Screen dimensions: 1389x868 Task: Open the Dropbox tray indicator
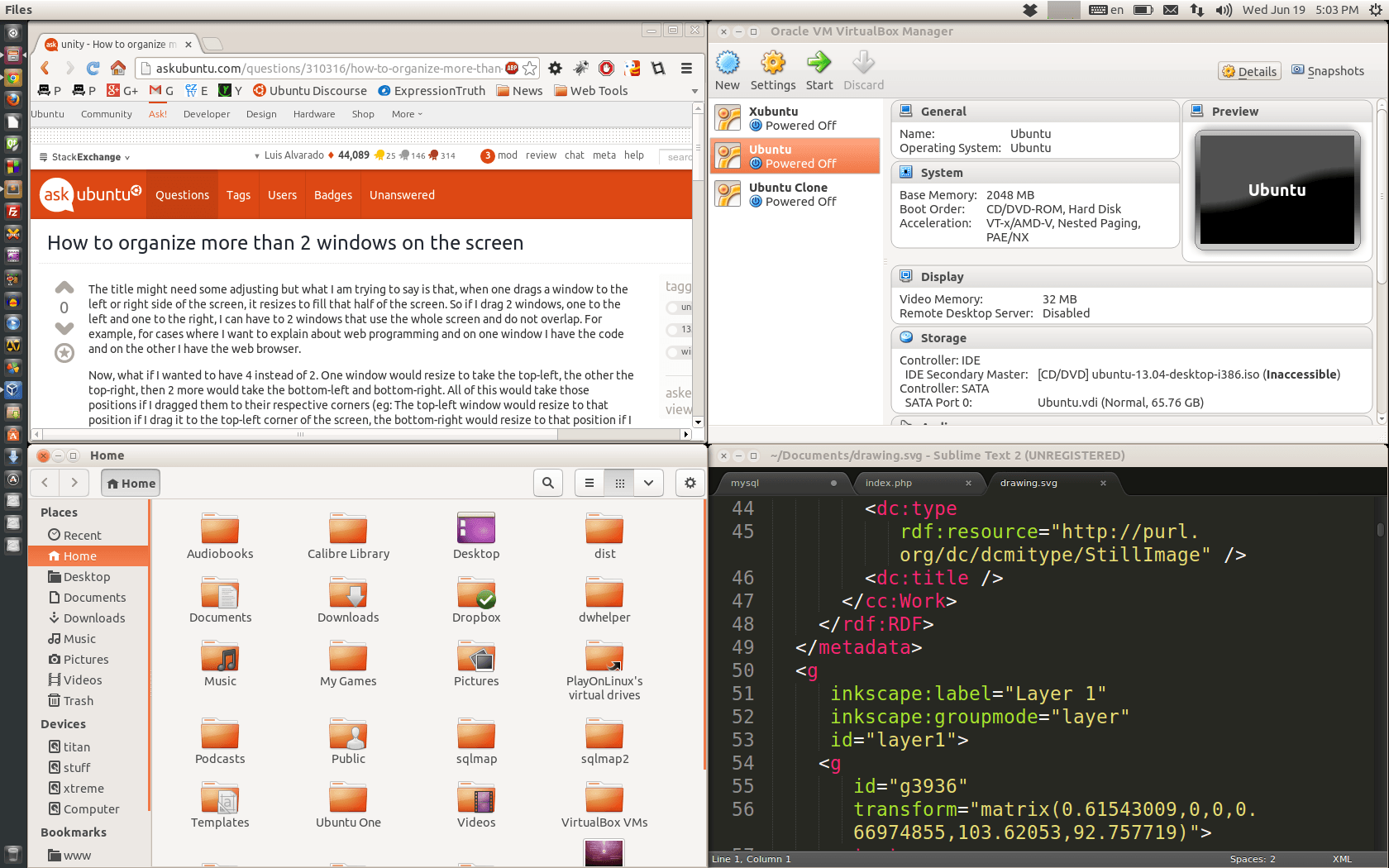click(1030, 10)
